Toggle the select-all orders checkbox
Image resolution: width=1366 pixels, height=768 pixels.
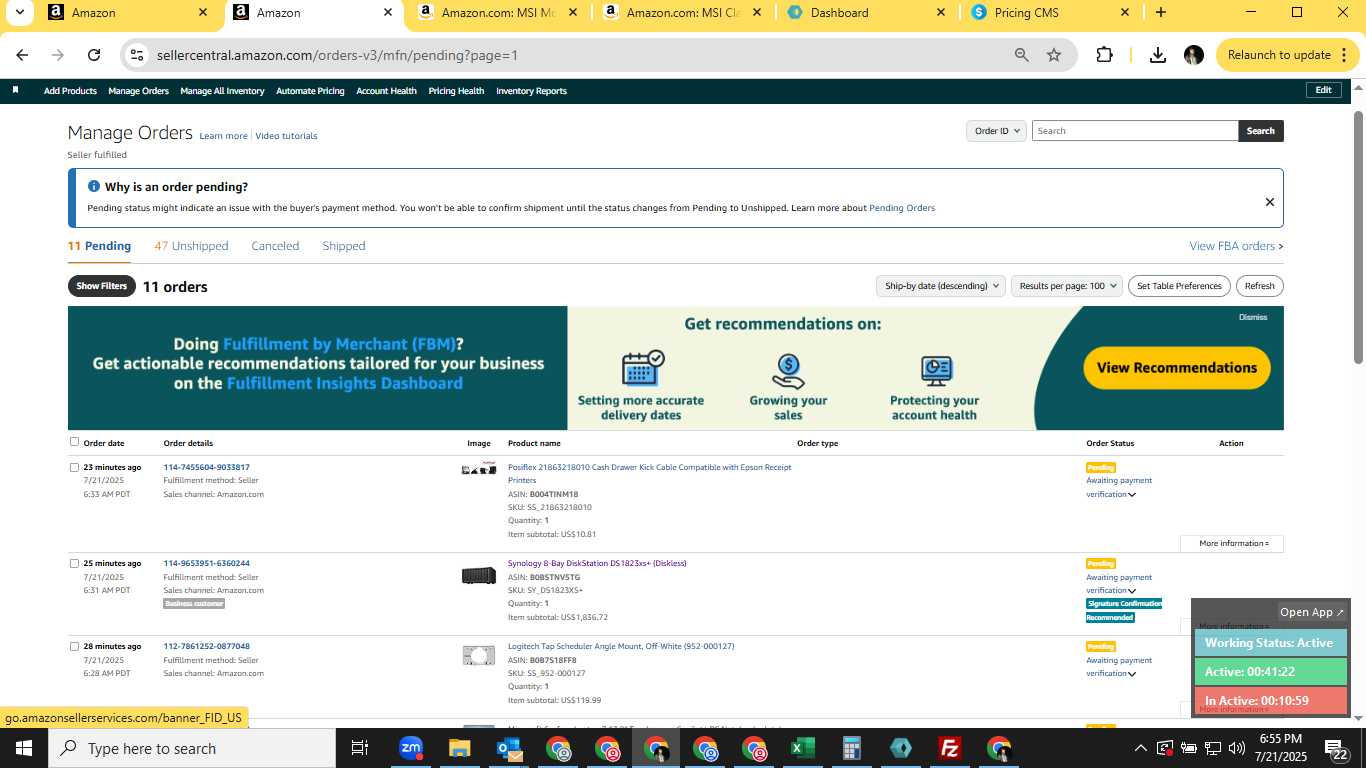click(x=74, y=441)
